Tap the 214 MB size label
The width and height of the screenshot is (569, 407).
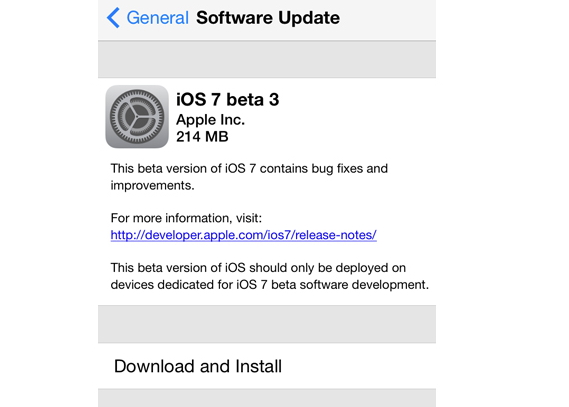pos(202,137)
